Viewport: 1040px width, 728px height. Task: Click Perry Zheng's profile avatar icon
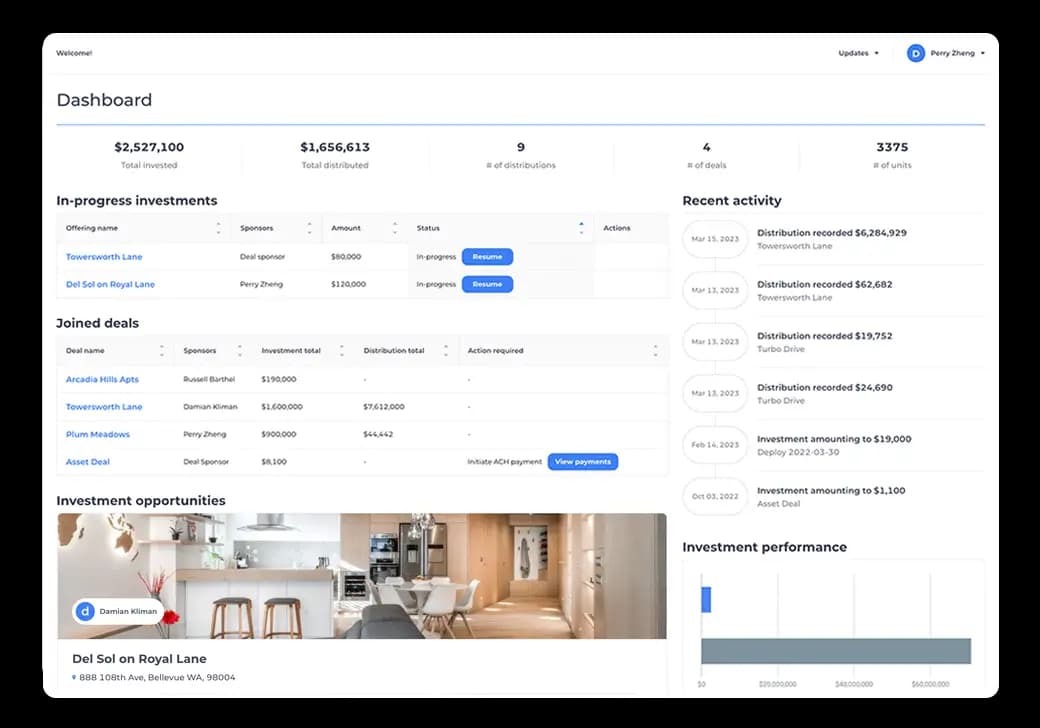[x=915, y=53]
